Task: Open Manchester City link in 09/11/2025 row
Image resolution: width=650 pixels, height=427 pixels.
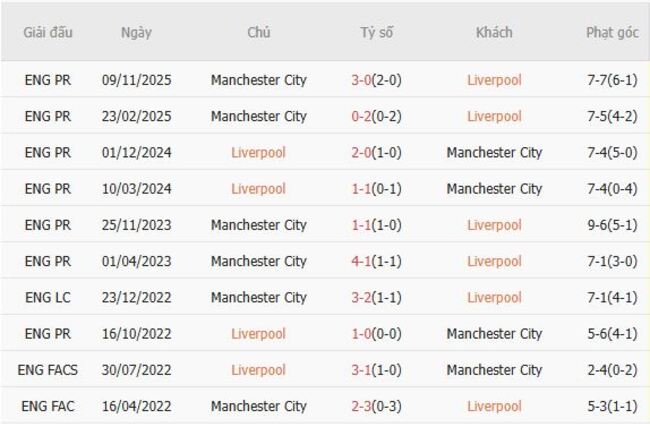Action: [258, 80]
